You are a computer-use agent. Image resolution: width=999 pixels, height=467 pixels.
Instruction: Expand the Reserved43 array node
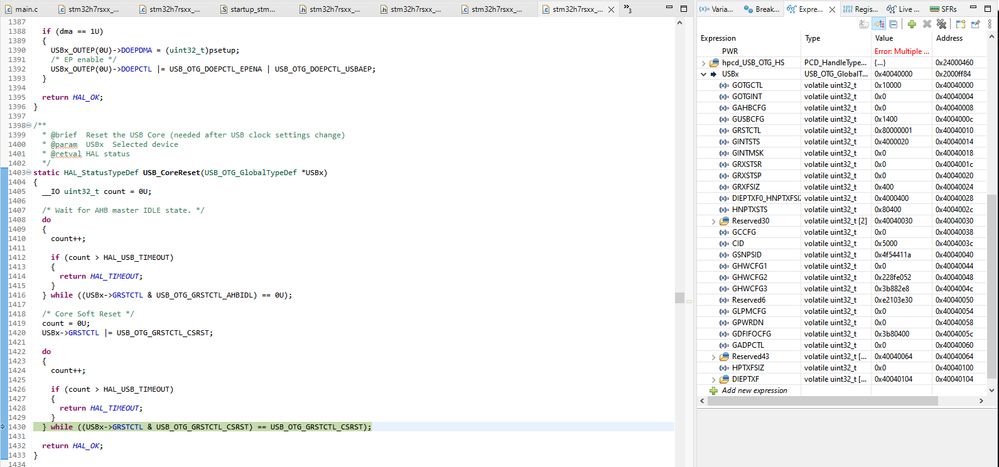[x=714, y=357]
